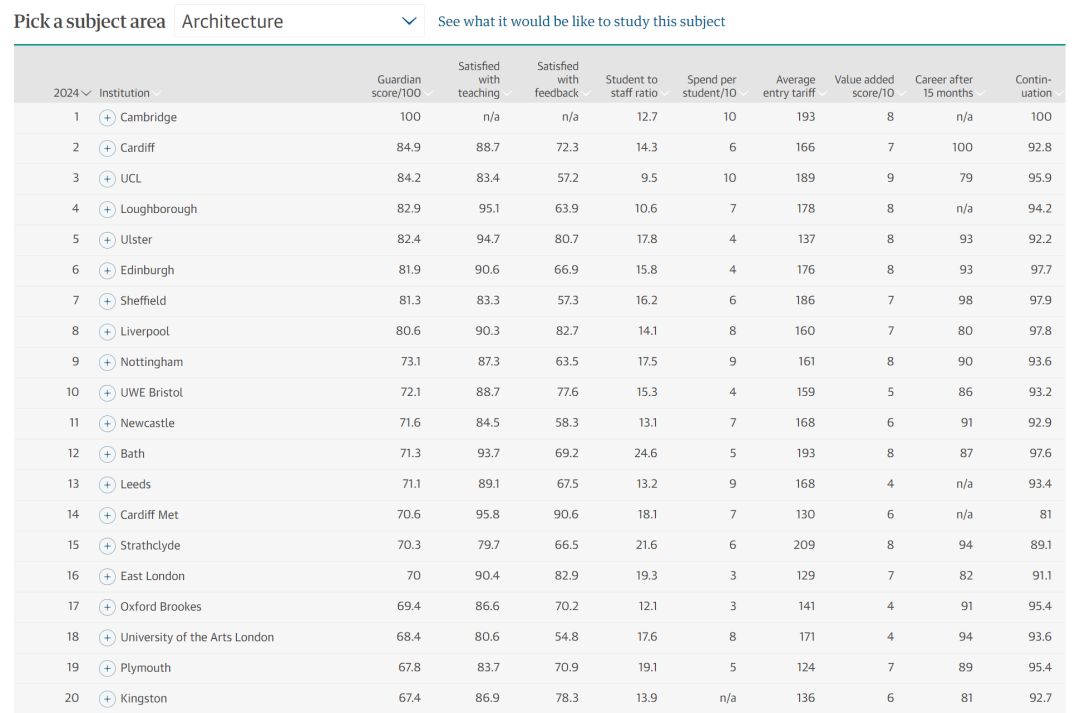1080x713 pixels.
Task: Expand the Cardiff row plus icon
Action: point(107,148)
